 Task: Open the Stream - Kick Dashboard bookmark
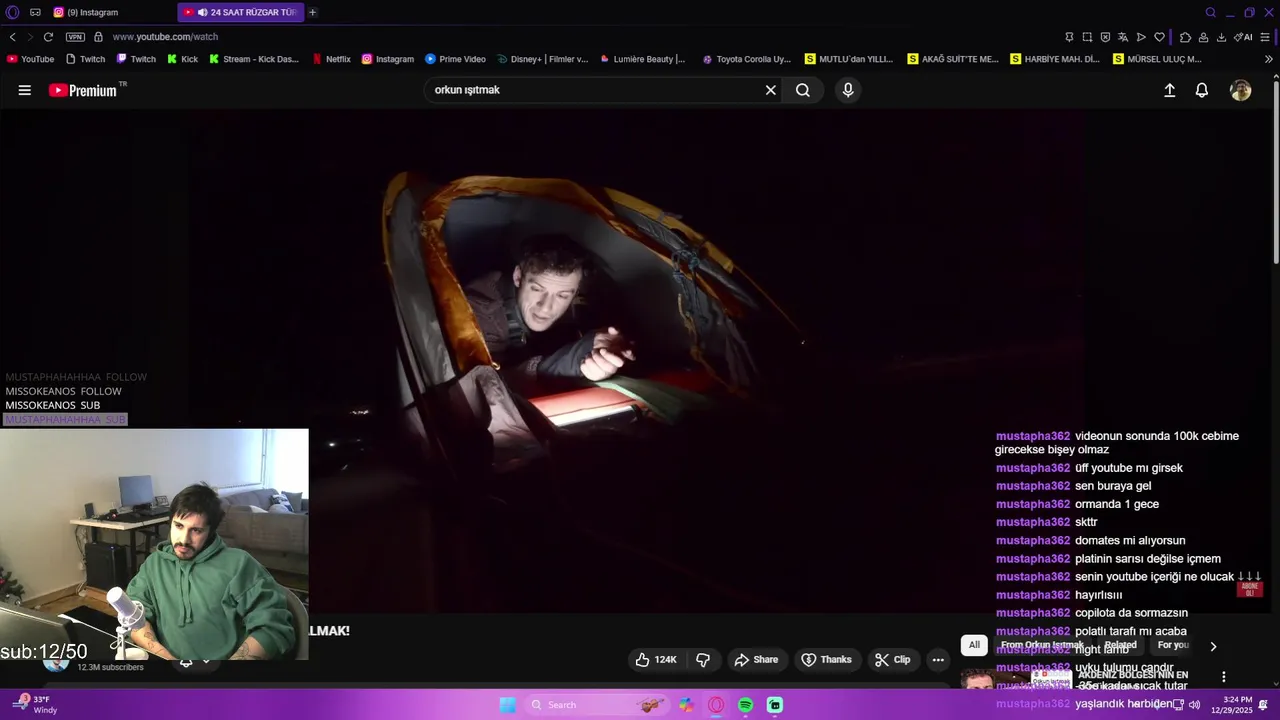click(254, 59)
